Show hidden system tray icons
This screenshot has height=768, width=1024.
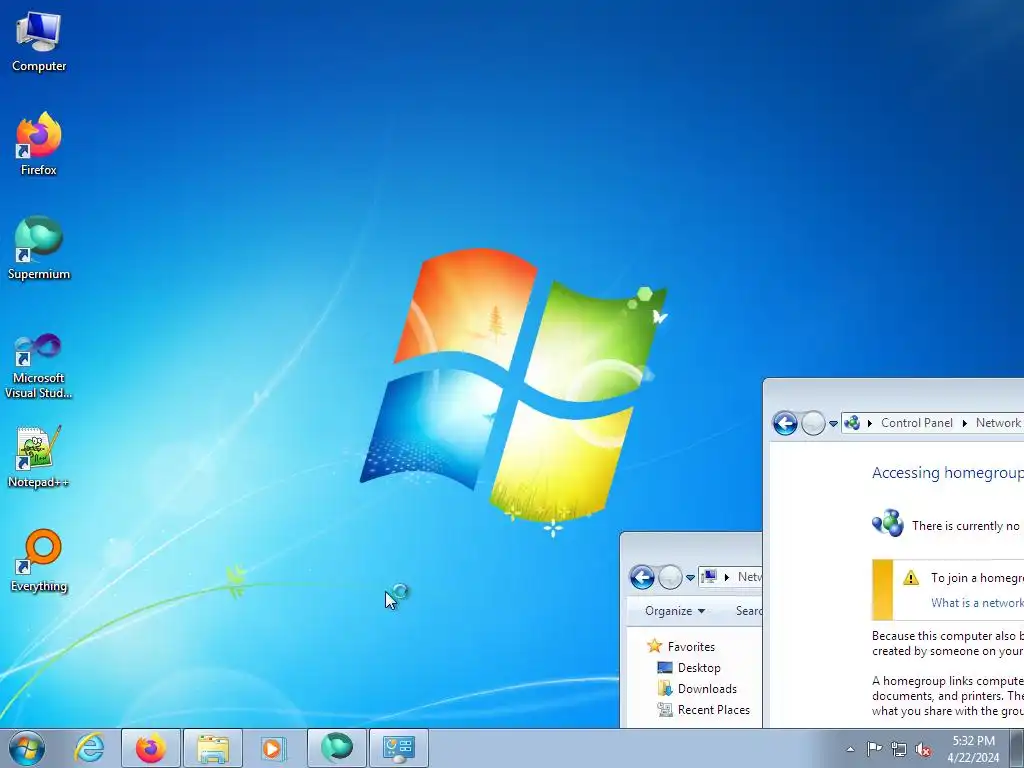coord(850,749)
